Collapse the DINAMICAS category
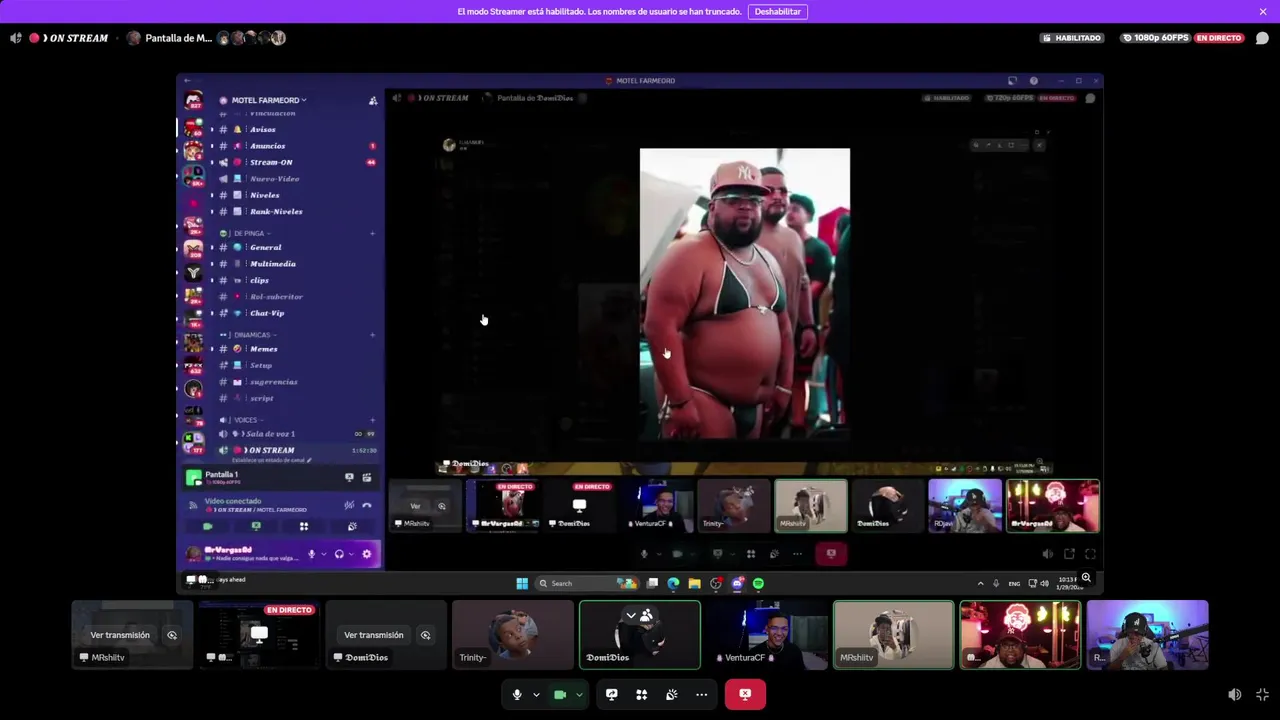Image resolution: width=1280 pixels, height=720 pixels. [x=250, y=335]
